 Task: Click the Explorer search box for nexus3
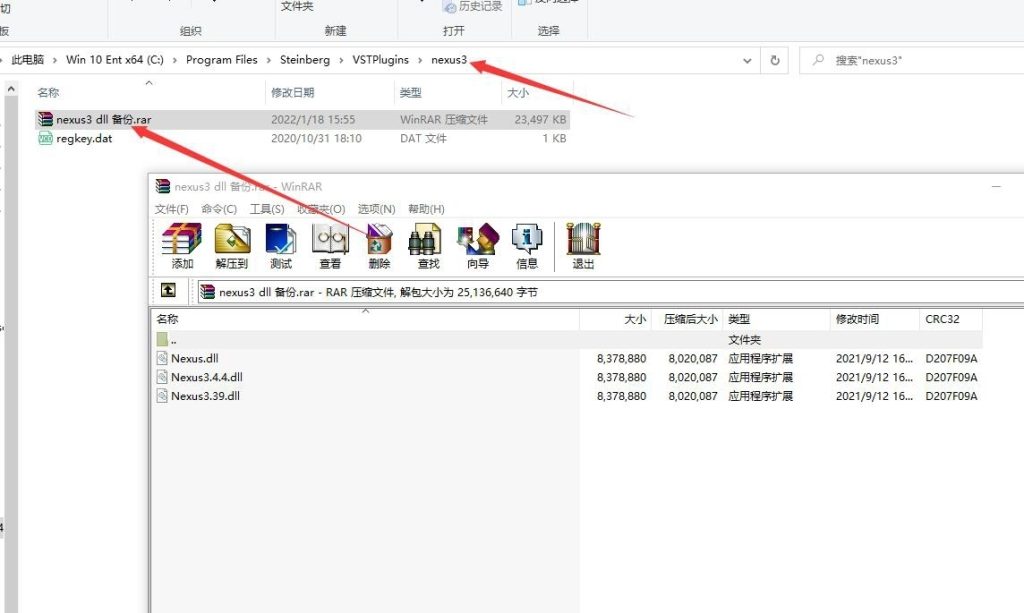912,61
